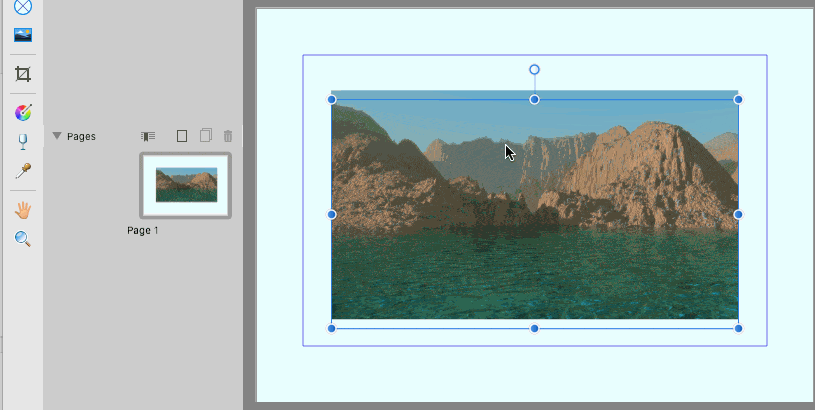This screenshot has height=410, width=815.
Task: Click the bookmark list icon in Pages
Action: coord(148,136)
